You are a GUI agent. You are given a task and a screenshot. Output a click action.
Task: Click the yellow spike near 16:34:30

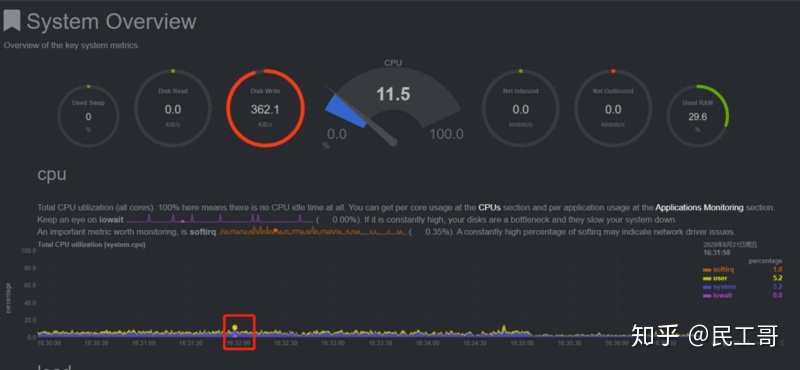(x=504, y=328)
